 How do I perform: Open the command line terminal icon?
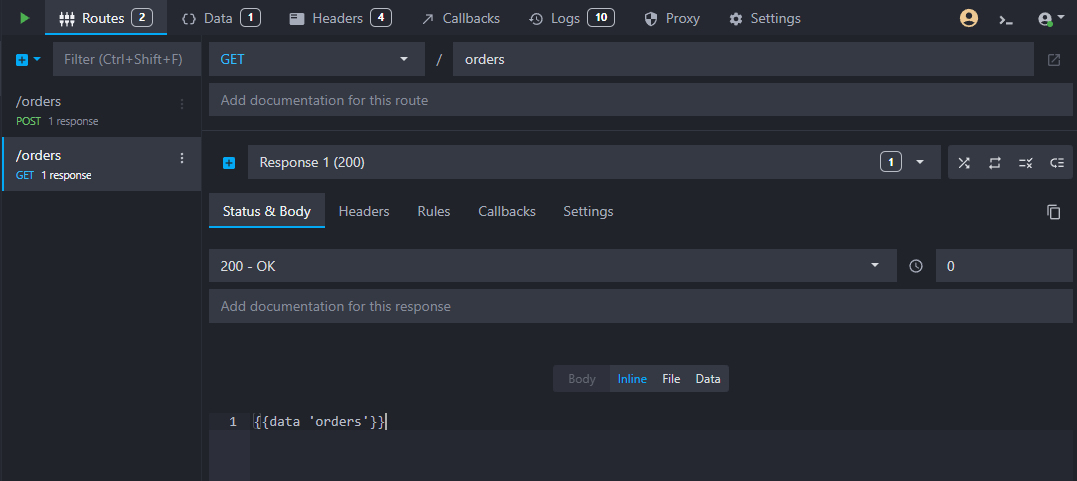click(x=1006, y=19)
